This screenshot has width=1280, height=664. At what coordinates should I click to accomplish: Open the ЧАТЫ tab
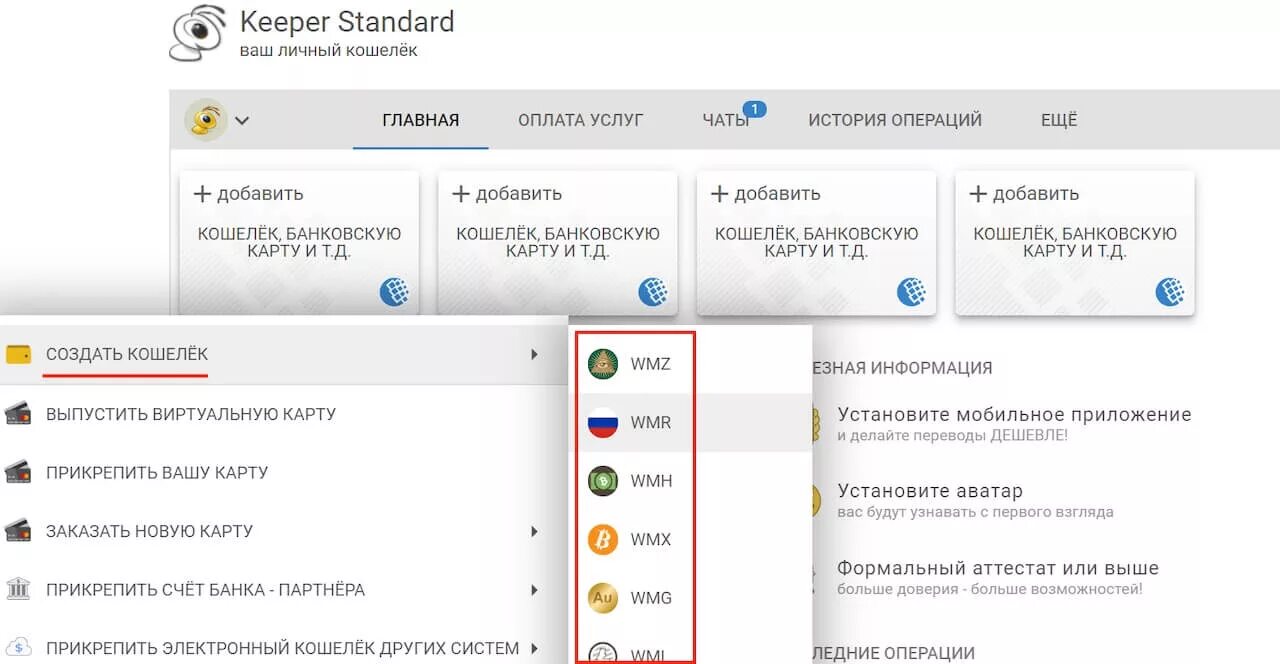tap(726, 120)
